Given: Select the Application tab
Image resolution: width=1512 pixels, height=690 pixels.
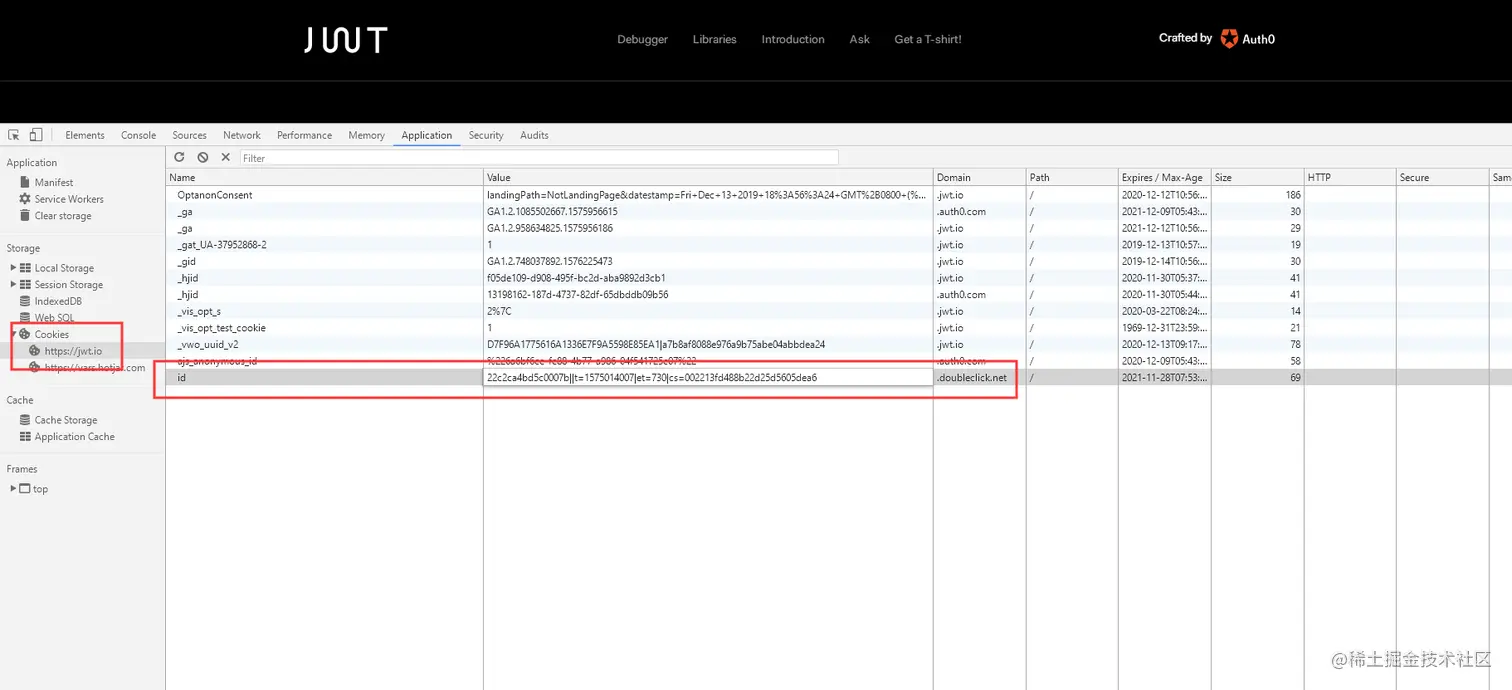Looking at the screenshot, I should click(427, 135).
